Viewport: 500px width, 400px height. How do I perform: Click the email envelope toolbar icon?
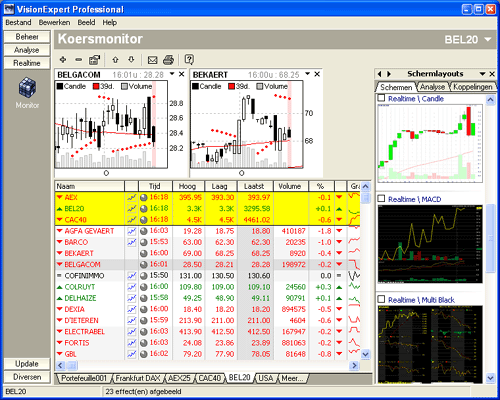click(x=153, y=60)
